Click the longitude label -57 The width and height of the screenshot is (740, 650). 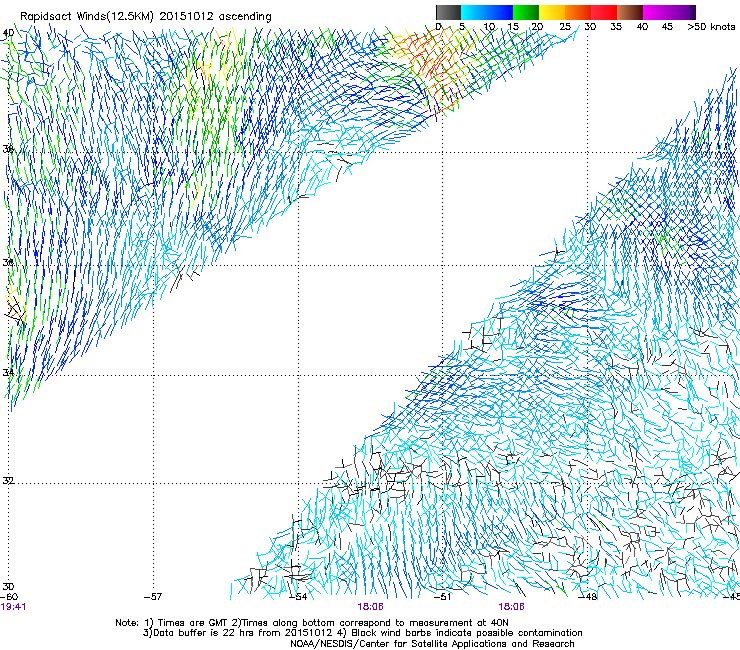click(x=153, y=597)
